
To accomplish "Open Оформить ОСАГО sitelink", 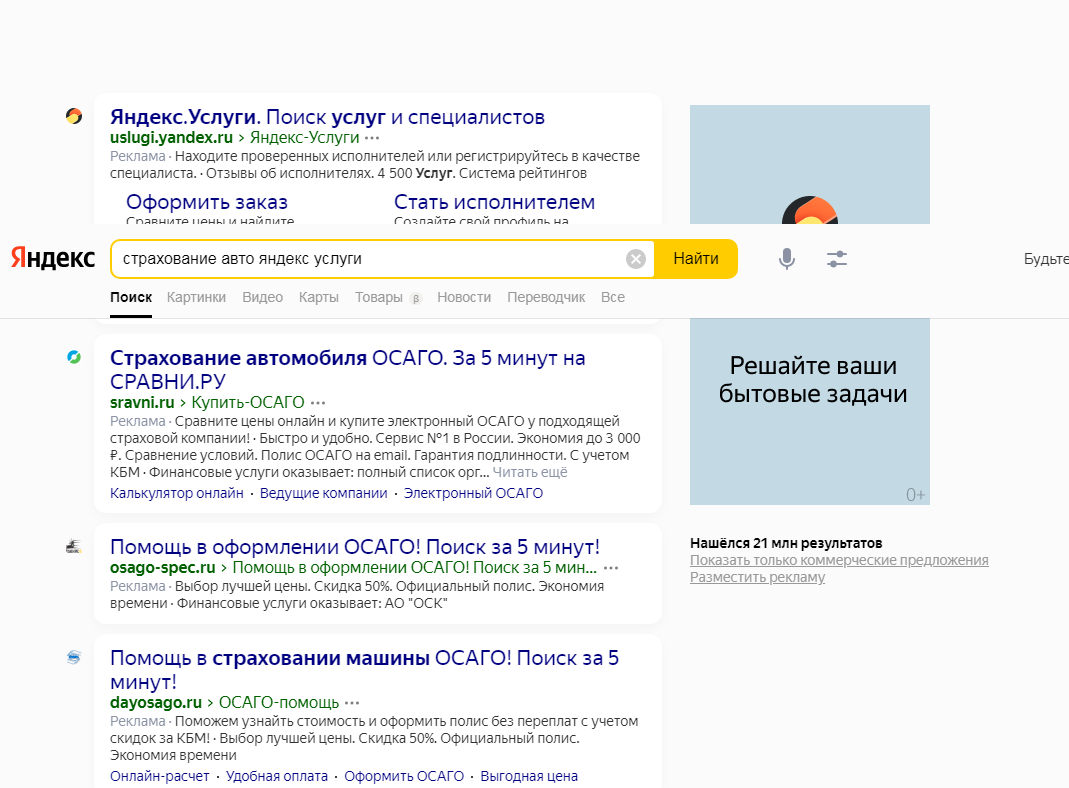I will click(404, 776).
